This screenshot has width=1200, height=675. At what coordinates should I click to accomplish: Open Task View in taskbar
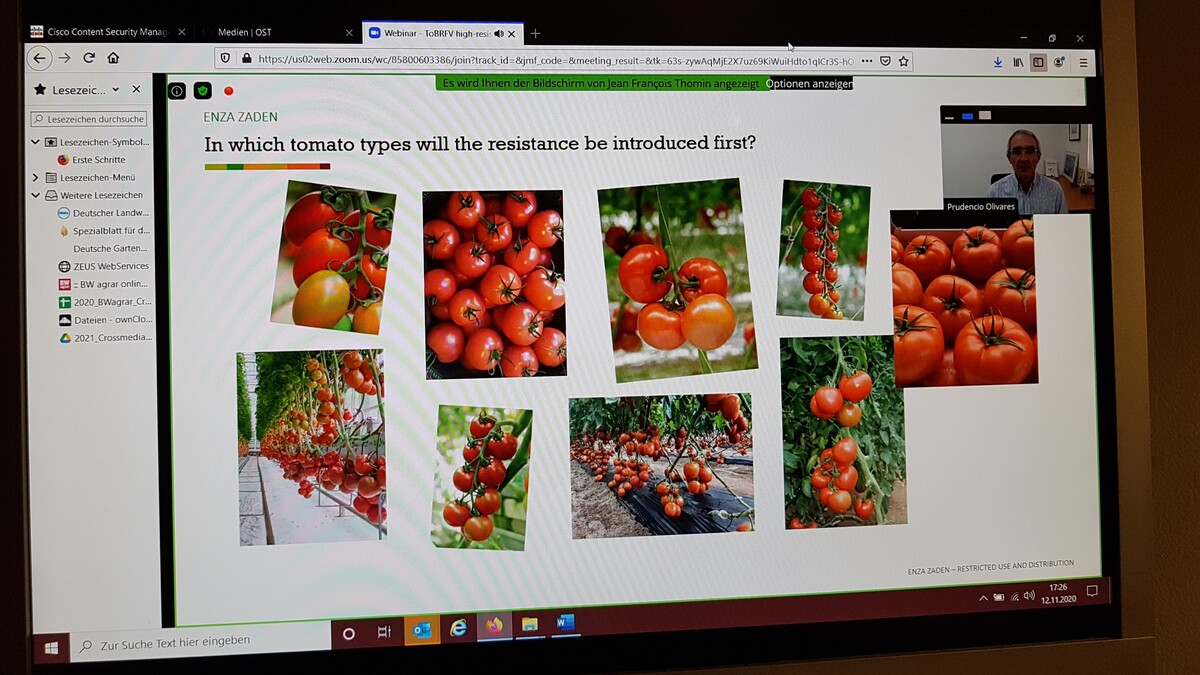coord(384,632)
